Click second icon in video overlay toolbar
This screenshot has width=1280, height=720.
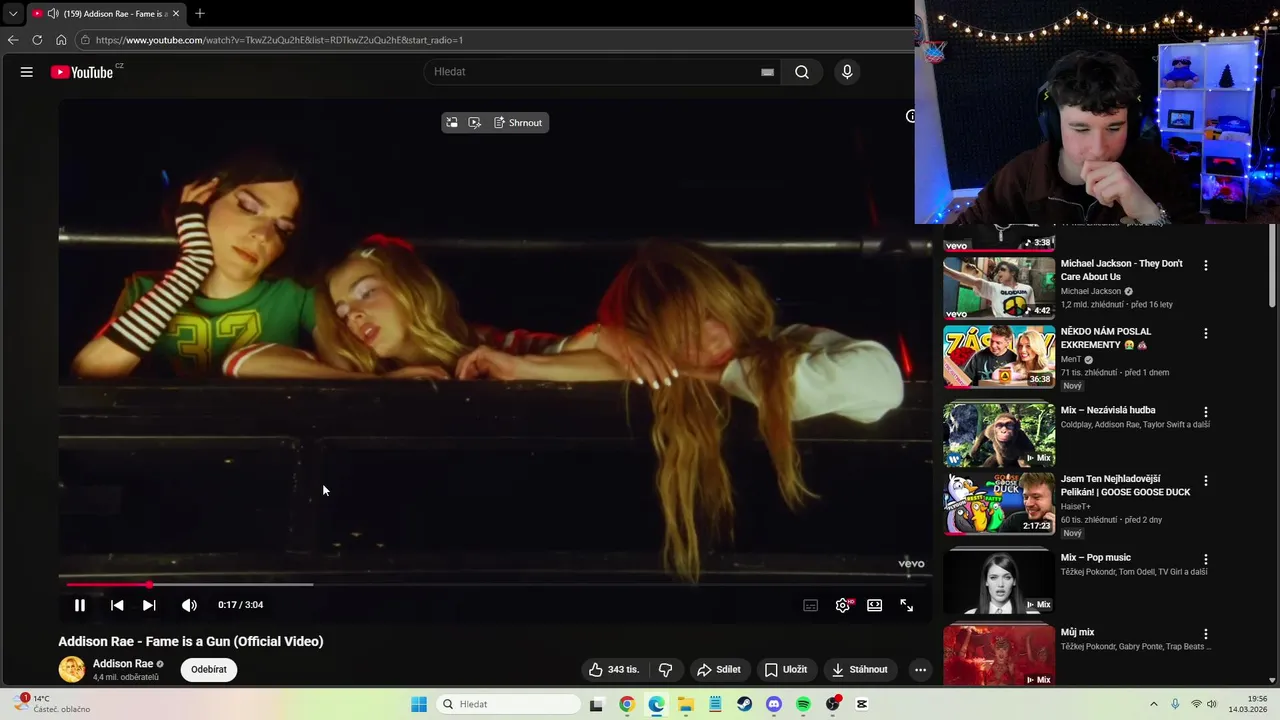click(x=475, y=123)
